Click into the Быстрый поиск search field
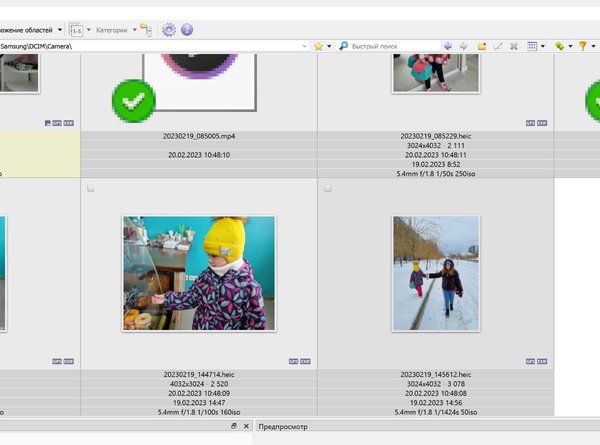The width and height of the screenshot is (600, 445). pyautogui.click(x=390, y=46)
